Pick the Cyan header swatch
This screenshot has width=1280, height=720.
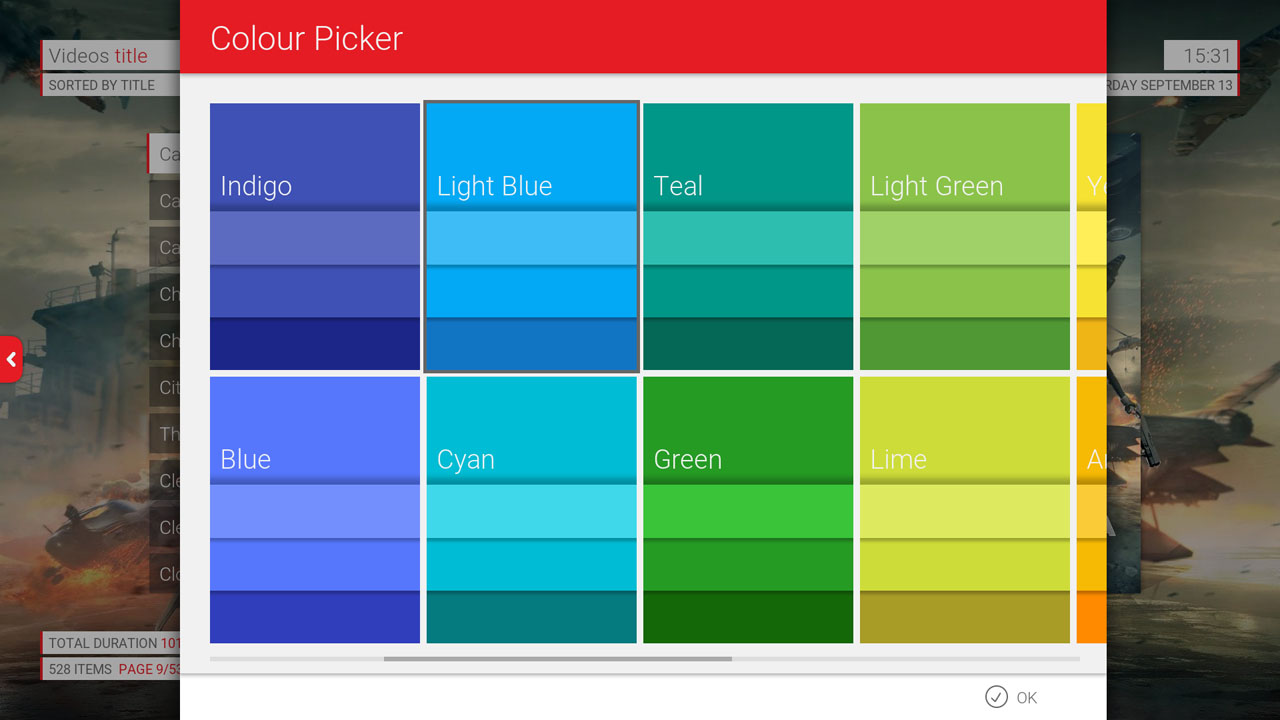point(532,430)
